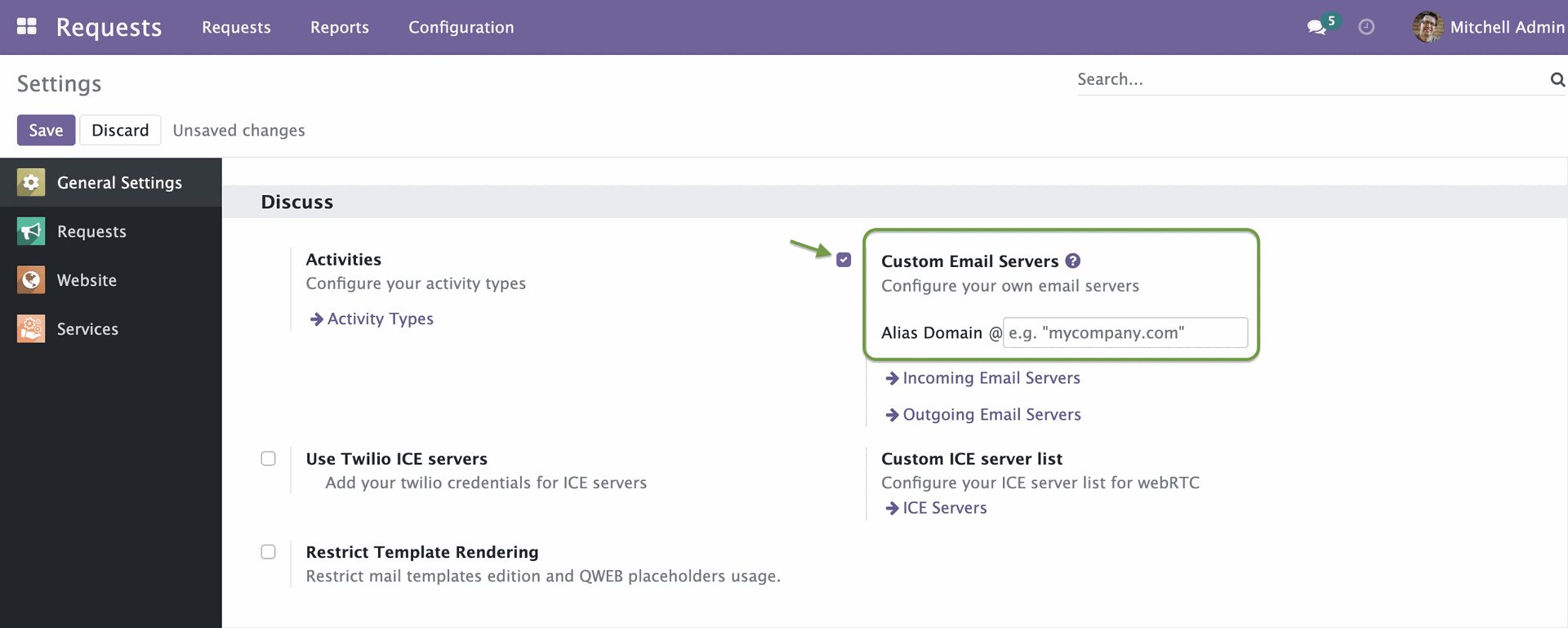Click Custom Email Servers label
This screenshot has width=1568, height=628.
point(969,261)
